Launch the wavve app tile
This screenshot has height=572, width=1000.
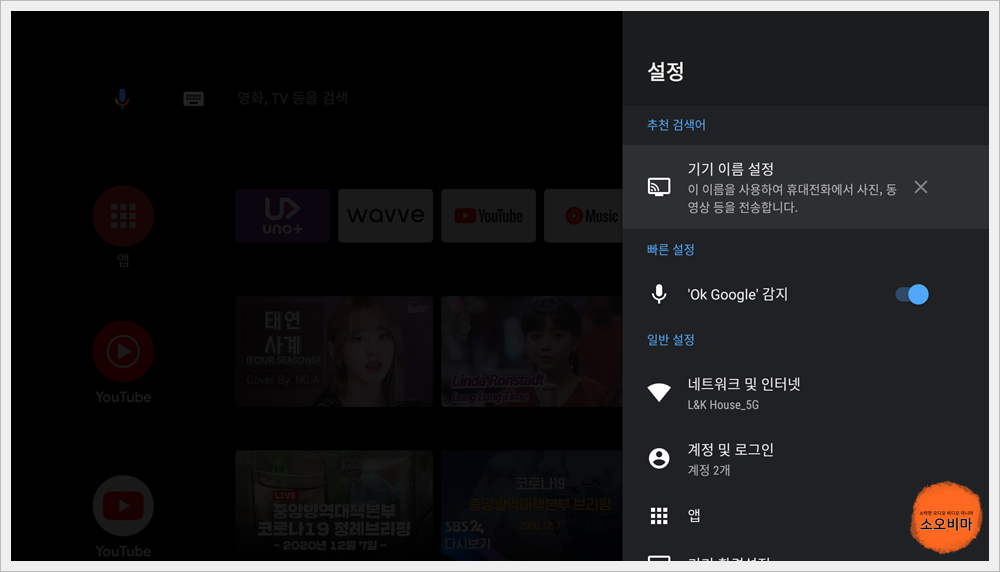[385, 216]
